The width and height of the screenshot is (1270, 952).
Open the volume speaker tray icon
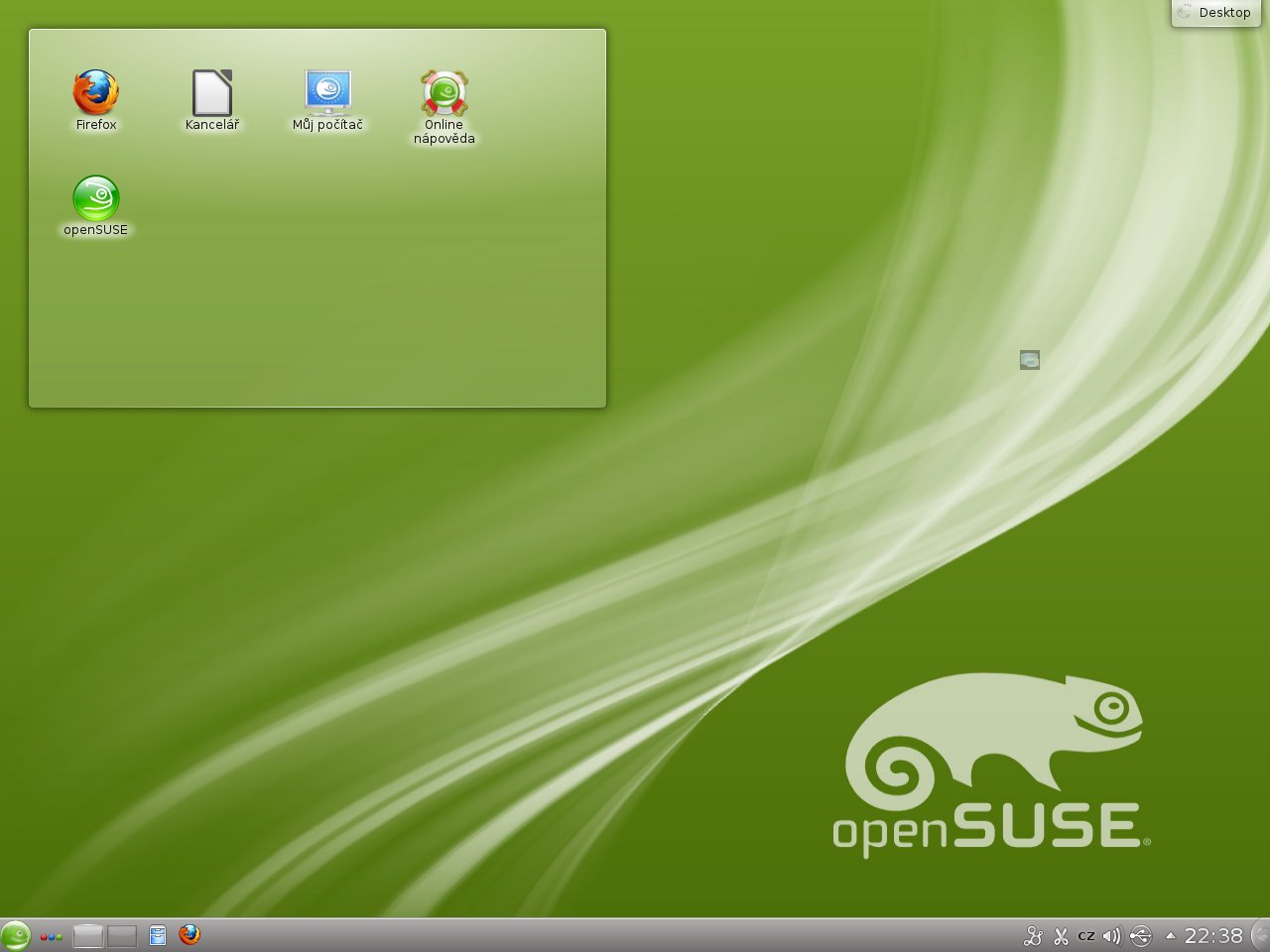point(1111,935)
